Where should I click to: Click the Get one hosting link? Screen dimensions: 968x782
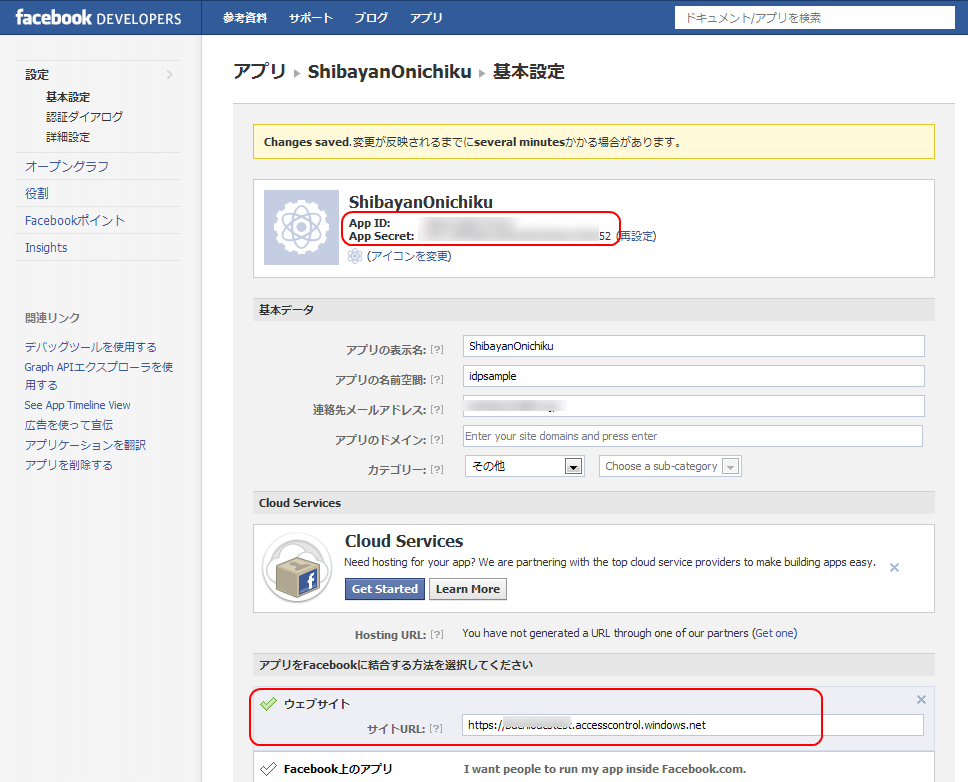point(775,633)
